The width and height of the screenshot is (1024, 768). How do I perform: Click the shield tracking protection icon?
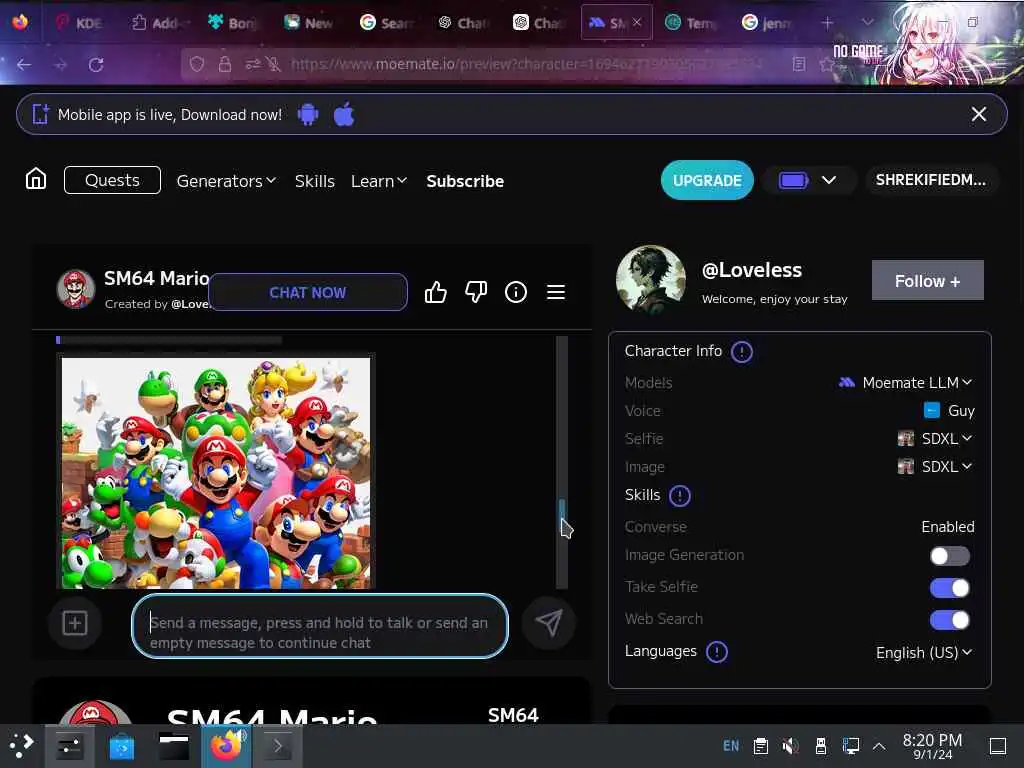coord(197,64)
